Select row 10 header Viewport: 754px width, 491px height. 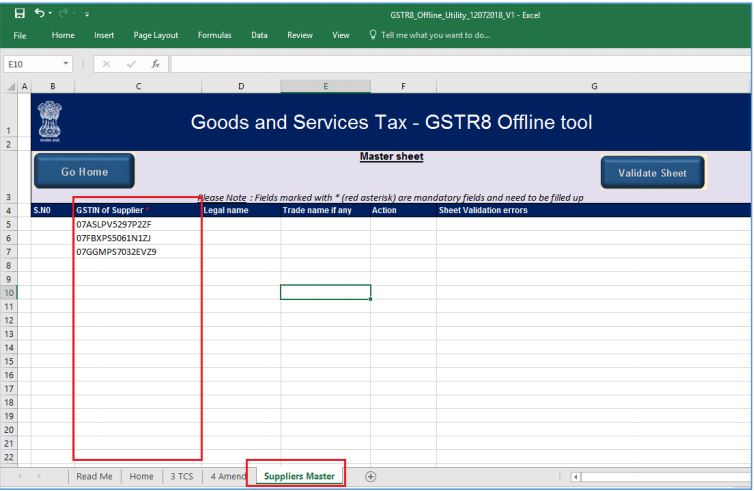[9, 292]
